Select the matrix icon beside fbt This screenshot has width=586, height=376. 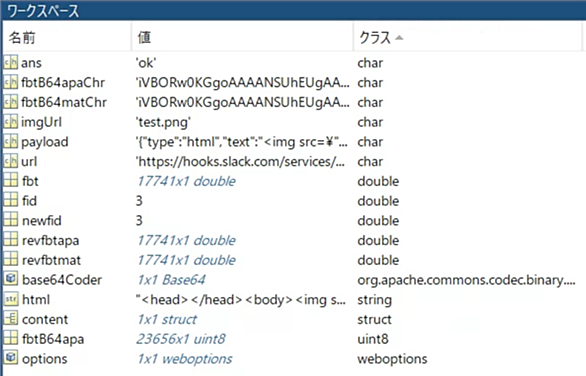[x=11, y=181]
